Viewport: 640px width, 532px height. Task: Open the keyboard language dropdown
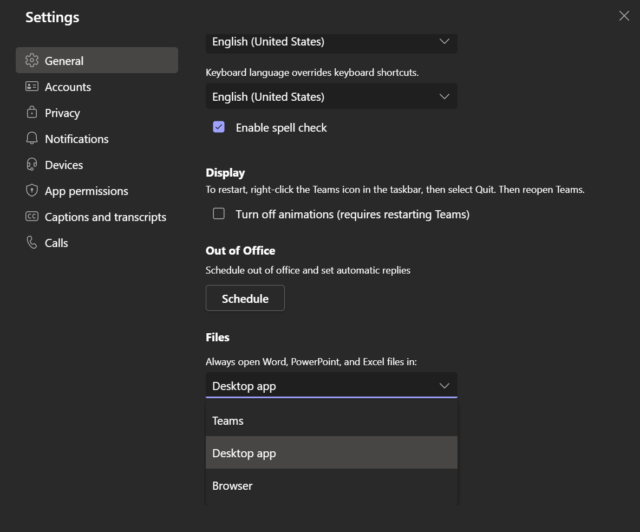(x=331, y=97)
